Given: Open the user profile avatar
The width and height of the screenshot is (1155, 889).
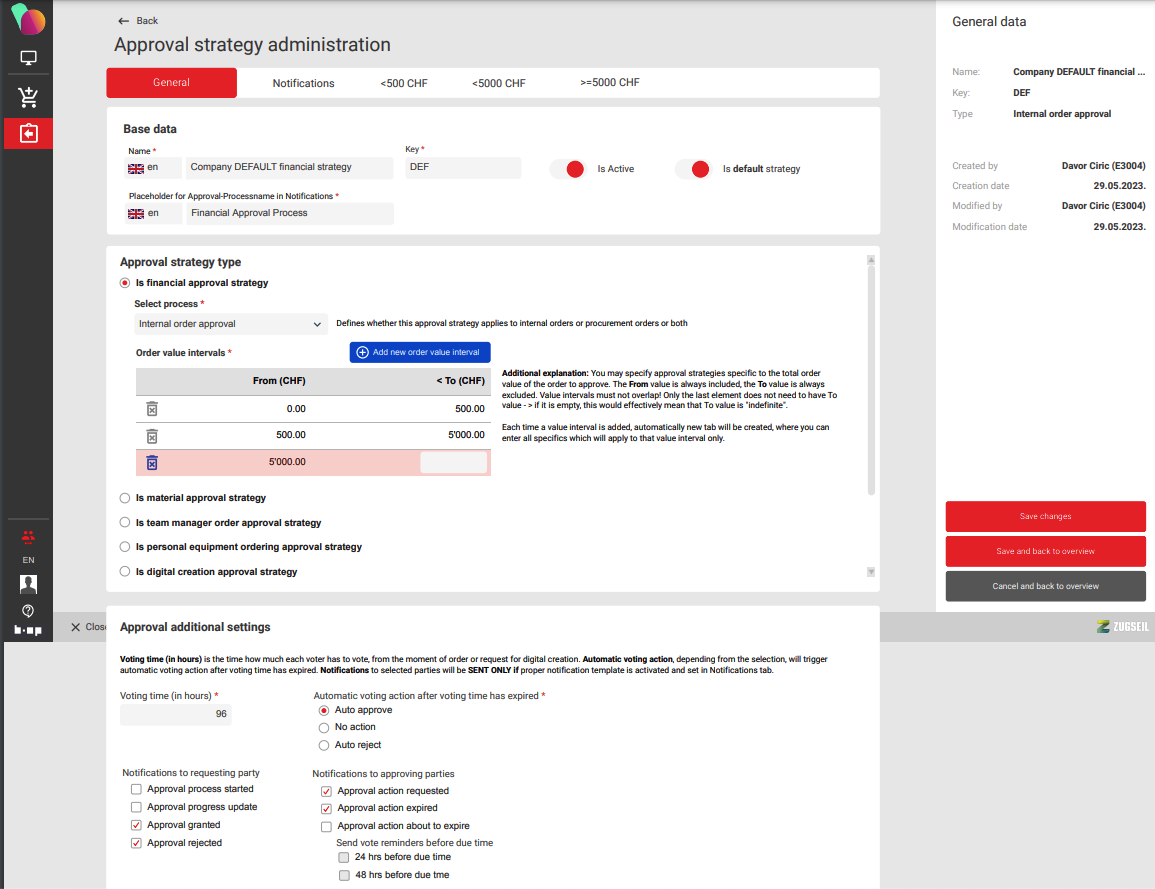Looking at the screenshot, I should click(x=28, y=584).
